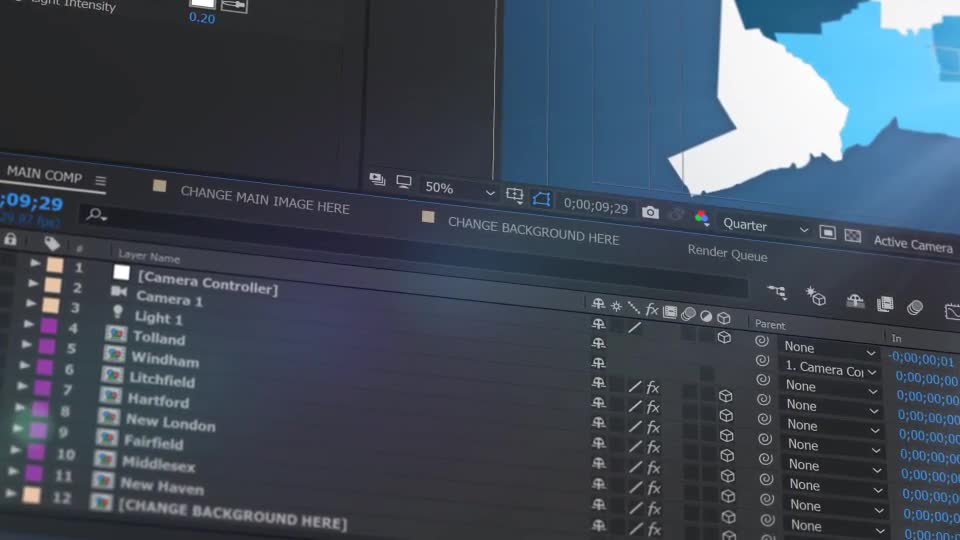Toggle the transparency grid in viewer
This screenshot has height=540, width=960.
[852, 236]
